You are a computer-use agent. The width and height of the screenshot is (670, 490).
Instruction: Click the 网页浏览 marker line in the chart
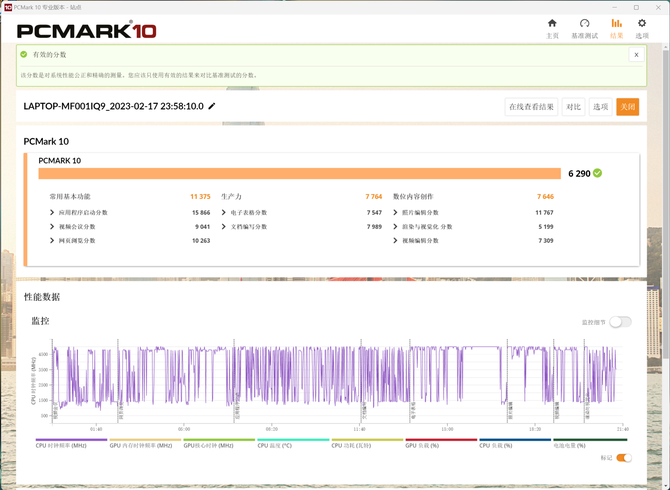coord(118,380)
